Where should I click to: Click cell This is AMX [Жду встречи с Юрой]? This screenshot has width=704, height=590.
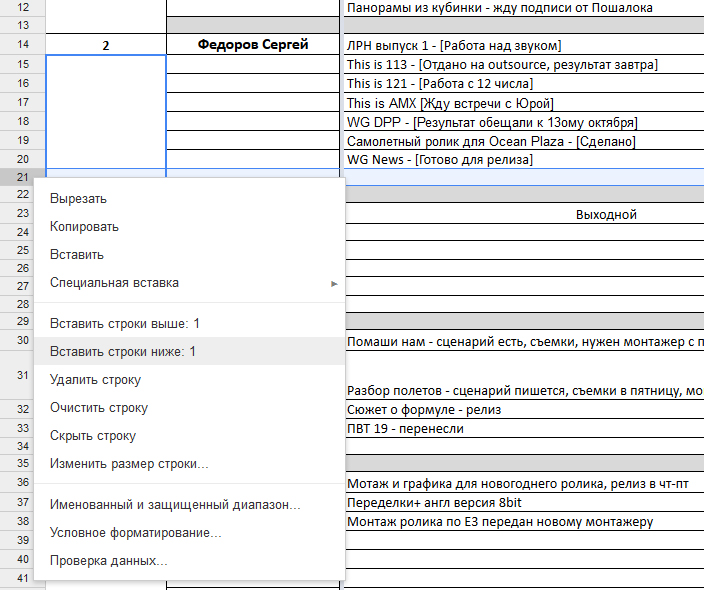524,103
